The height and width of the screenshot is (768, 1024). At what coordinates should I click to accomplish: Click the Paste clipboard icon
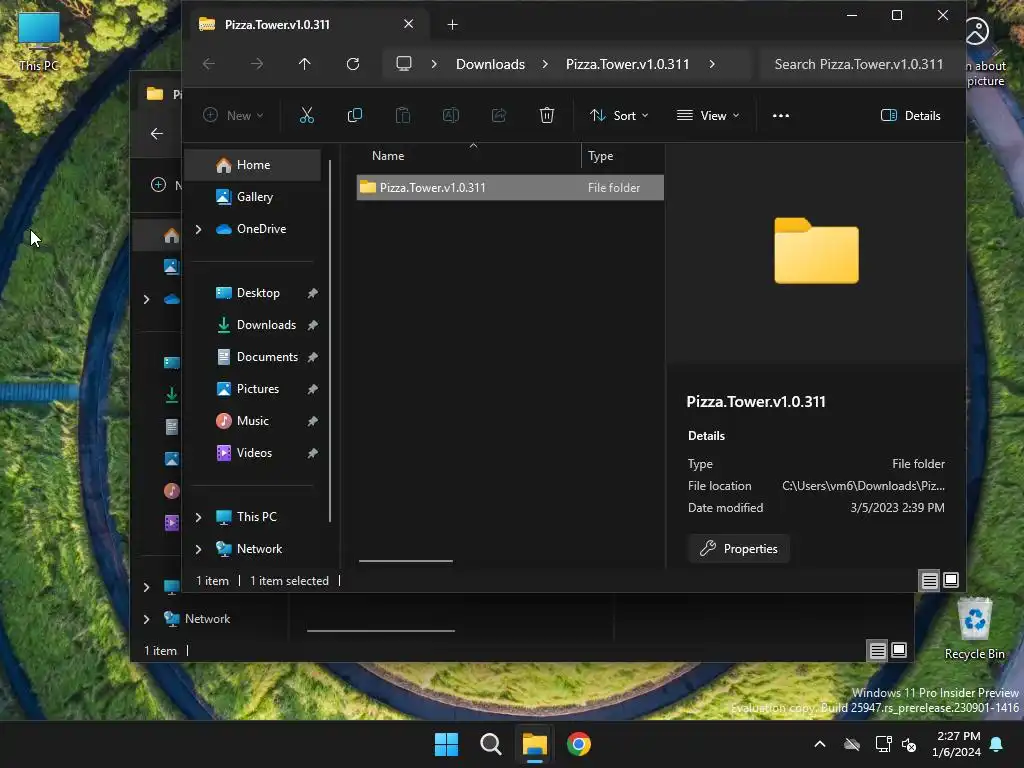point(403,116)
